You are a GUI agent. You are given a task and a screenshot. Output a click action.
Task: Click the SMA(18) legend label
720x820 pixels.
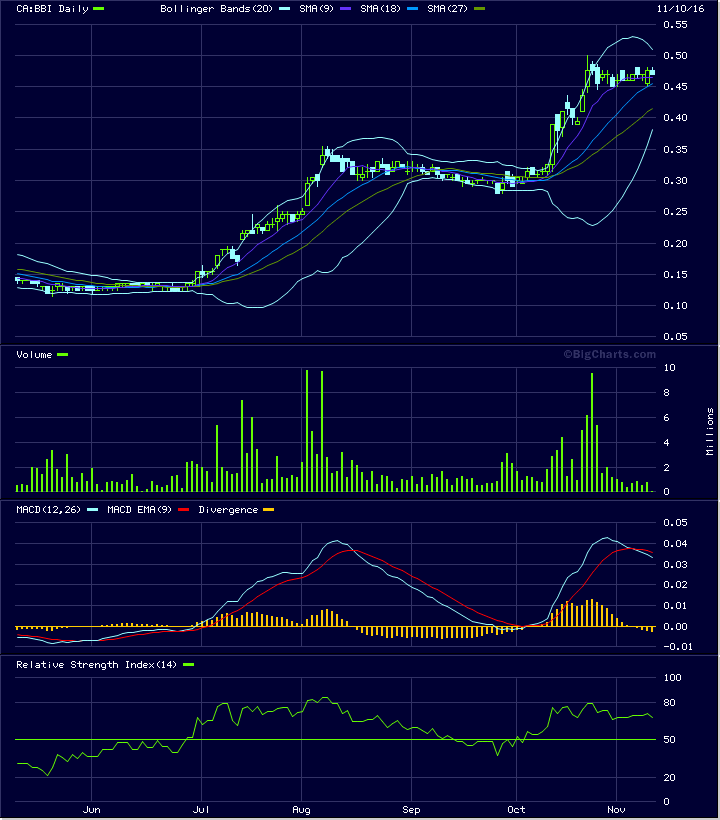(380, 9)
